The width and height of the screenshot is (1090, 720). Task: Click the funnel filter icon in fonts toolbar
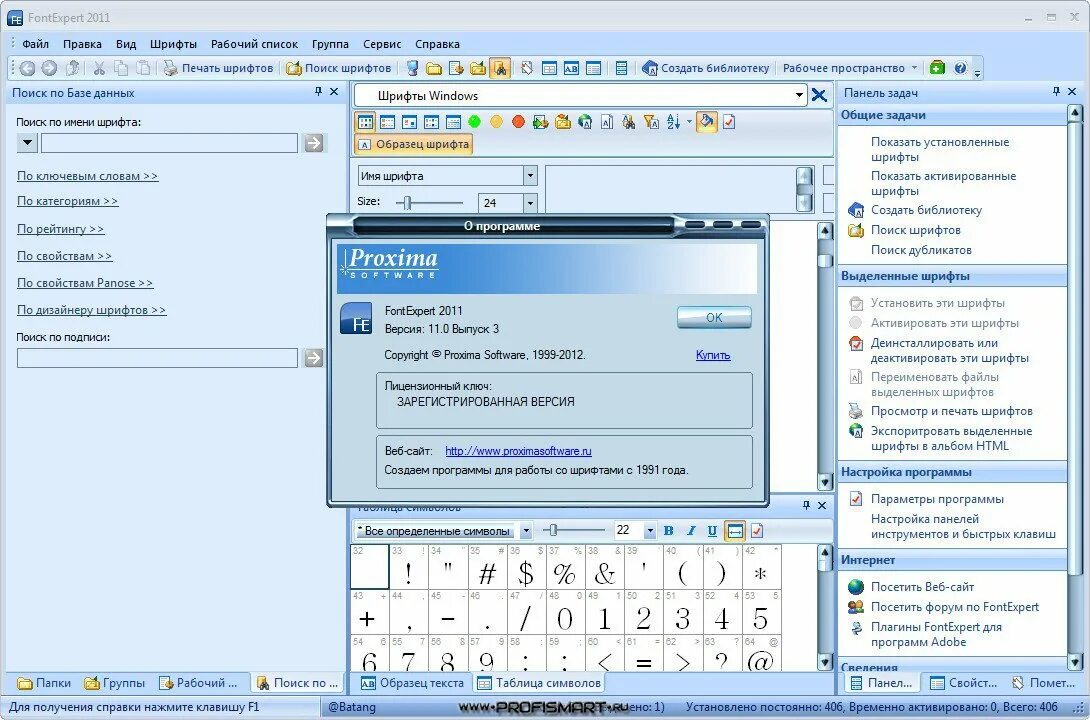pos(651,122)
